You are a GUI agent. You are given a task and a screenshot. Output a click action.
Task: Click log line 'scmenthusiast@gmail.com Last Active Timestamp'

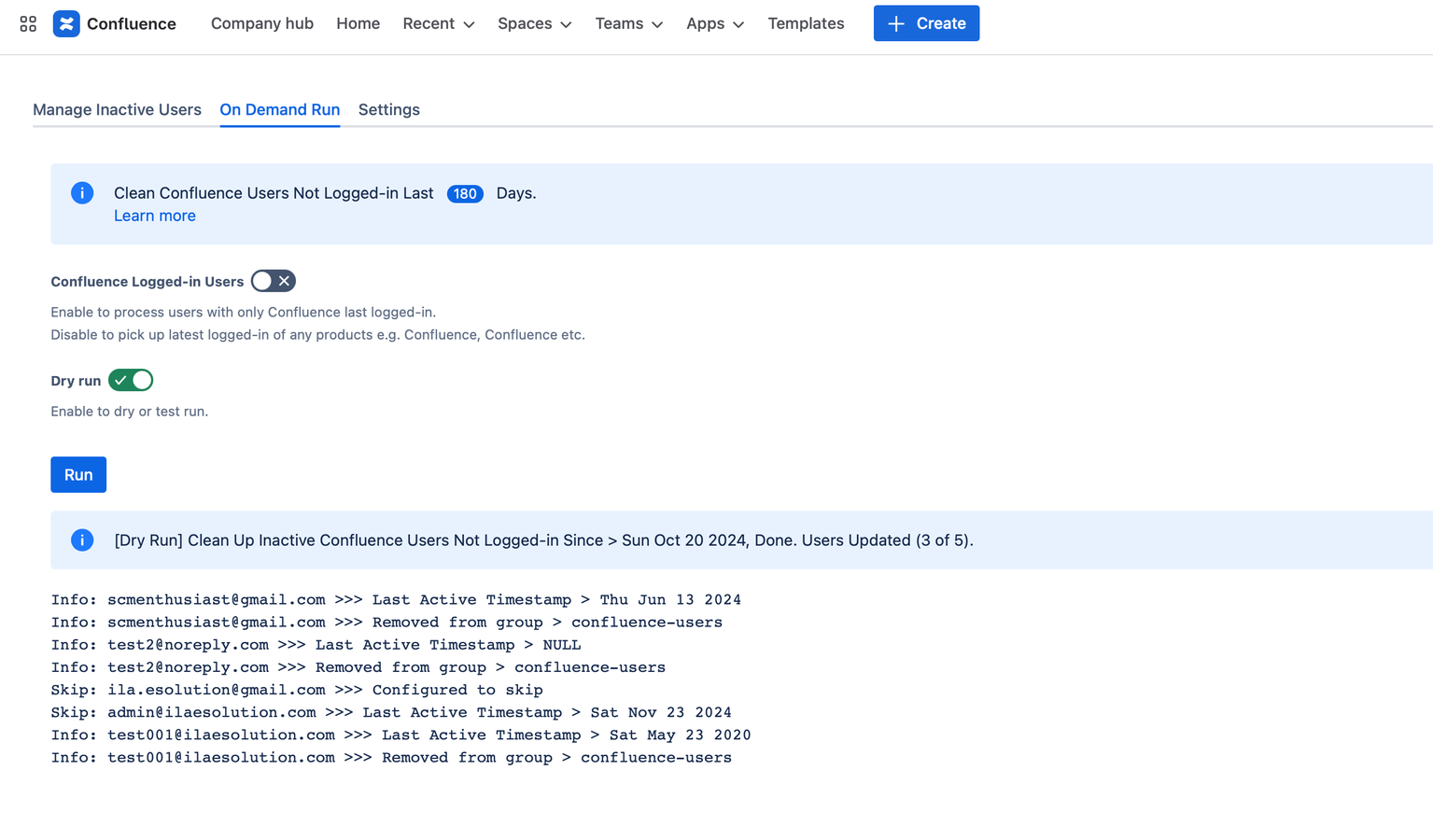(x=396, y=599)
